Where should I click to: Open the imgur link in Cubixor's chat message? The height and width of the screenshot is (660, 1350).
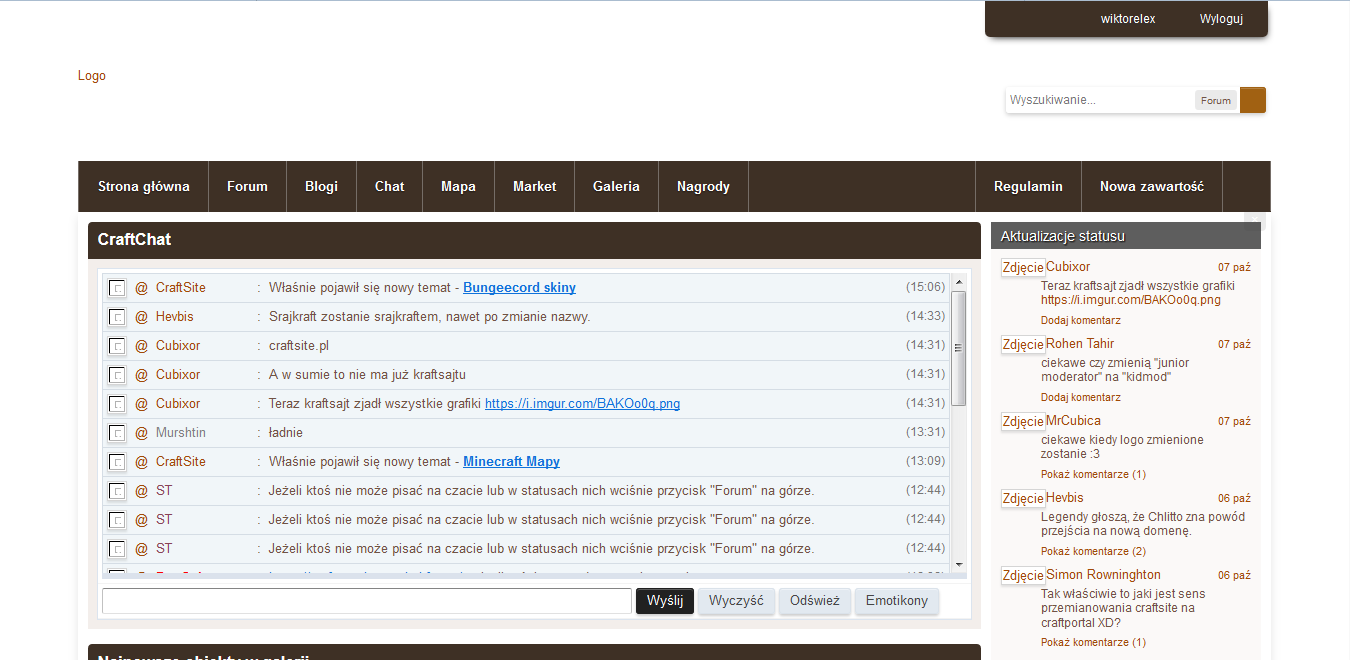[582, 403]
